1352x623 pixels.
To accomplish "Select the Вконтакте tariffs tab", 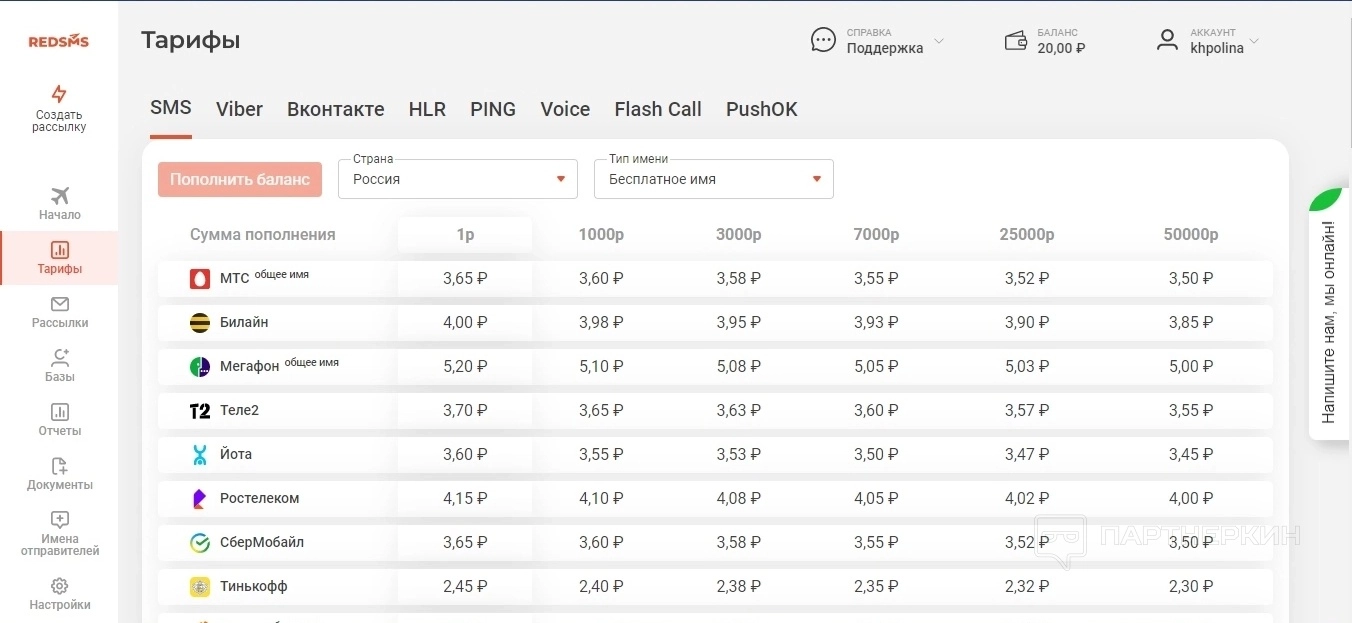I will click(335, 109).
